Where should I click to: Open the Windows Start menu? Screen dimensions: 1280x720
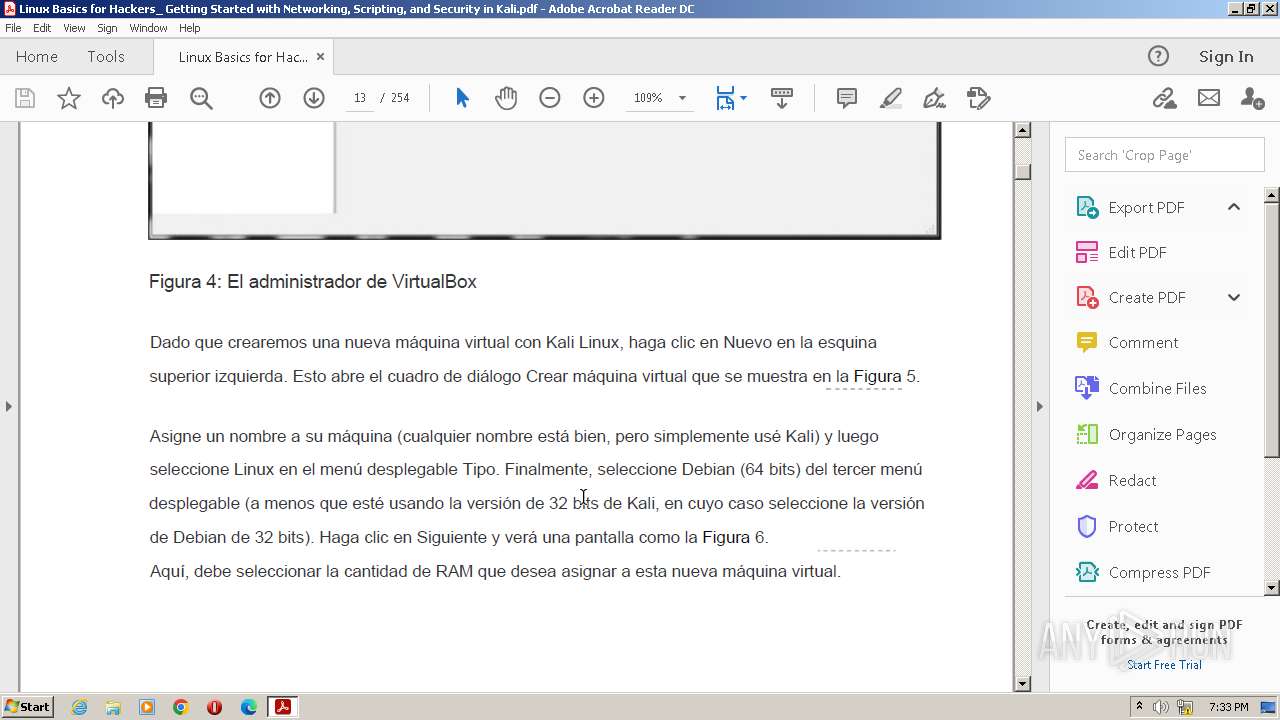point(27,706)
